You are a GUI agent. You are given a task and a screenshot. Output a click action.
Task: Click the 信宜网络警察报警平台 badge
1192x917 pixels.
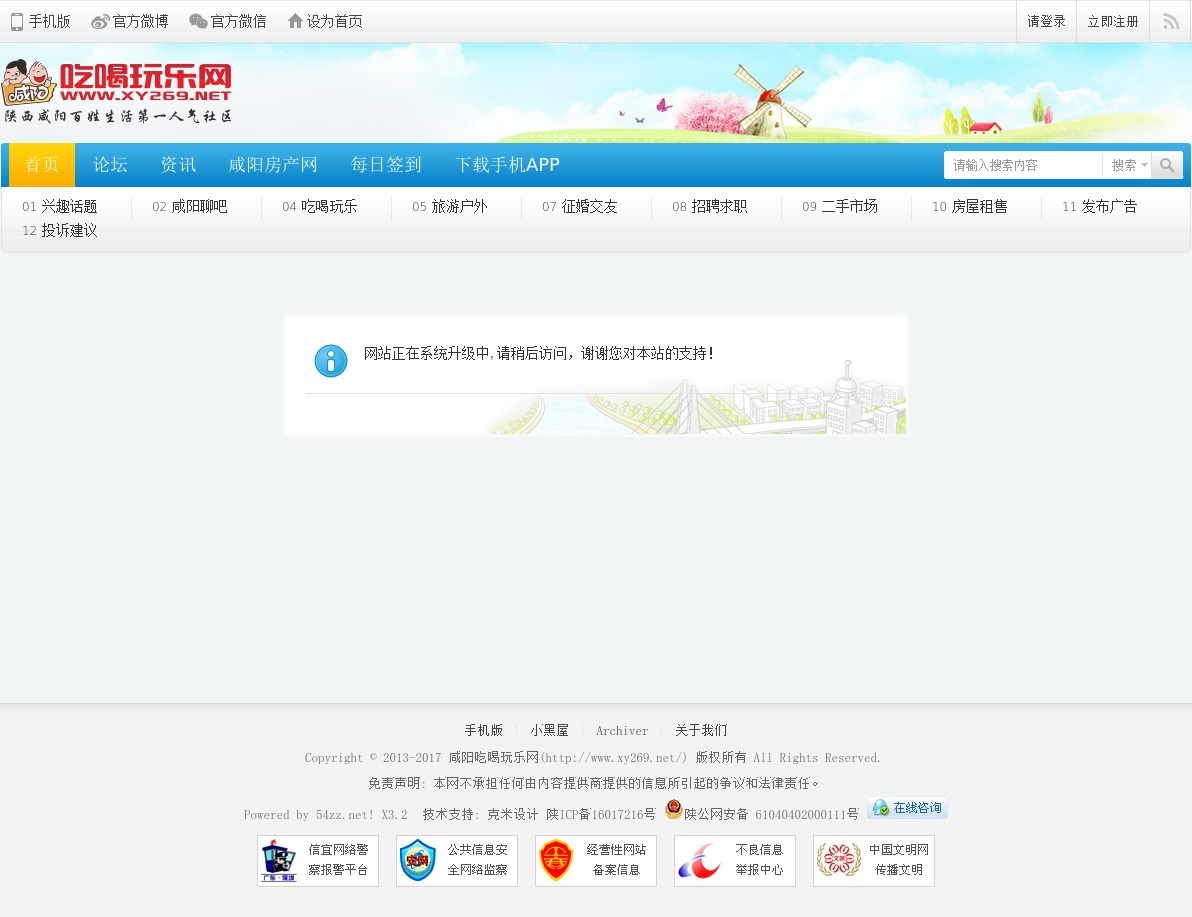pyautogui.click(x=318, y=861)
